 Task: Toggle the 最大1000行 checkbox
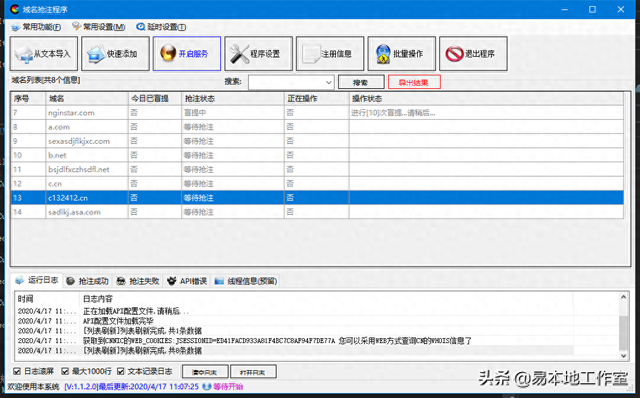point(65,371)
